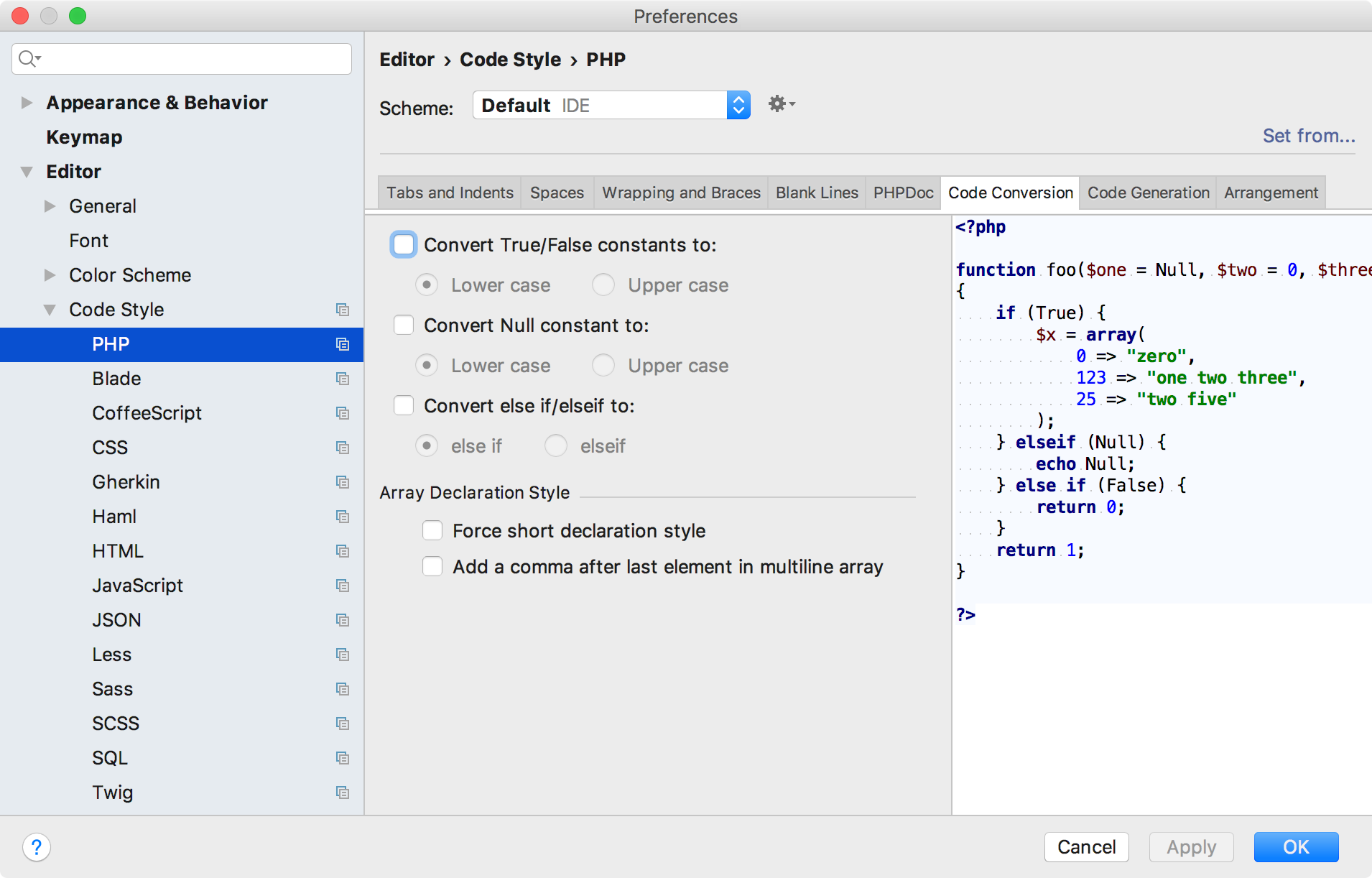1372x878 pixels.
Task: Check Force short declaration style
Action: pos(432,530)
